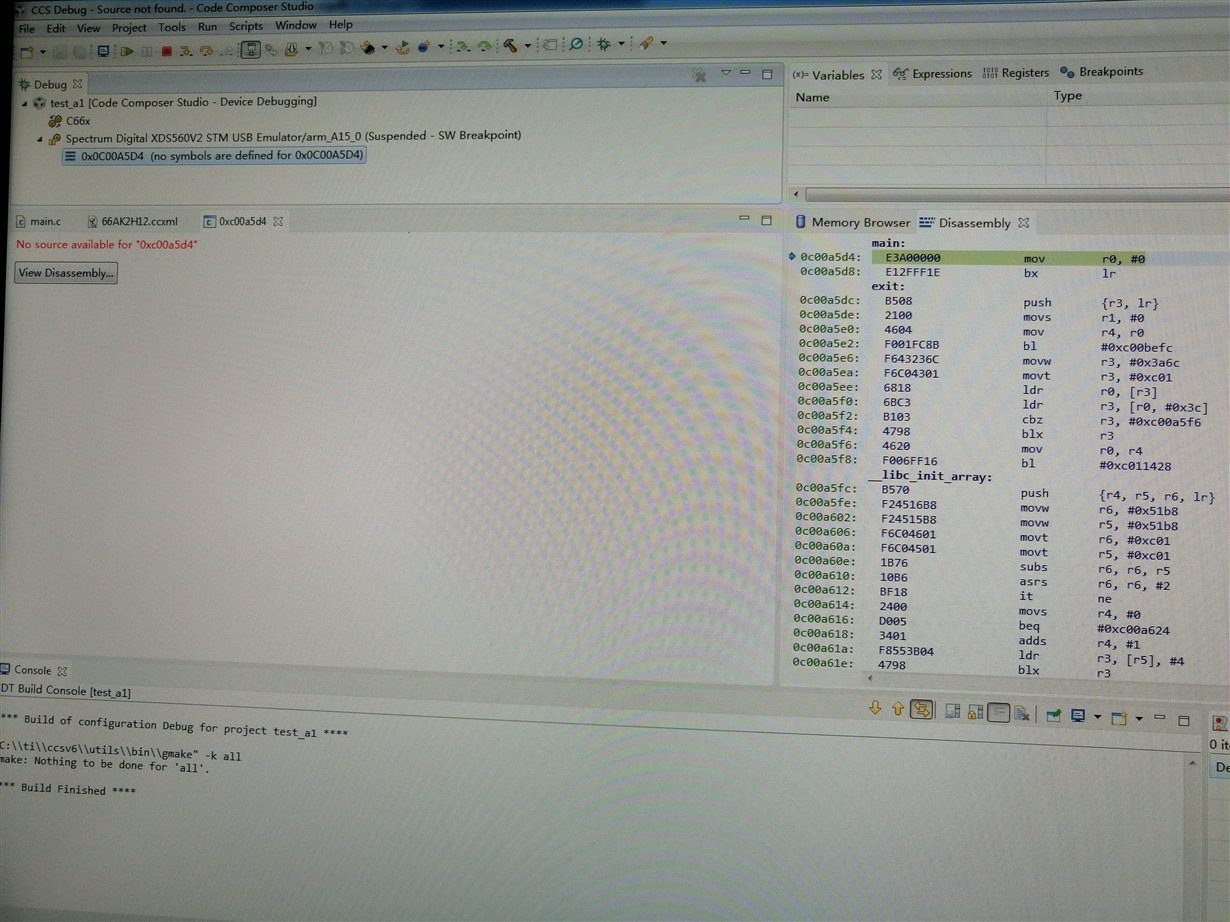Click the Assembly Step Over green arrow icon
The height and width of the screenshot is (922, 1230).
coord(484,47)
